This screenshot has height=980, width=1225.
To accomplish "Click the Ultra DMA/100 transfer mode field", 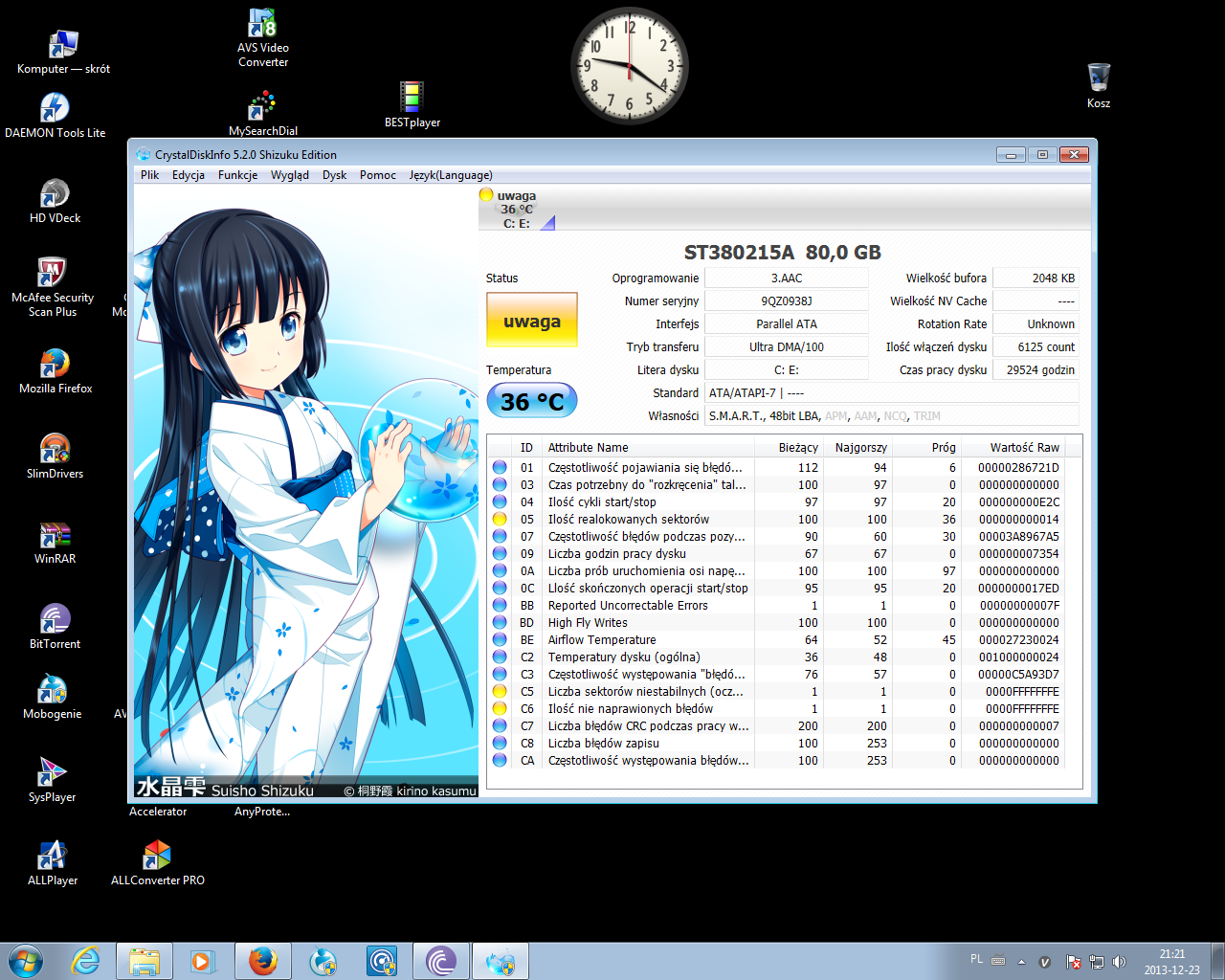I will [x=787, y=347].
